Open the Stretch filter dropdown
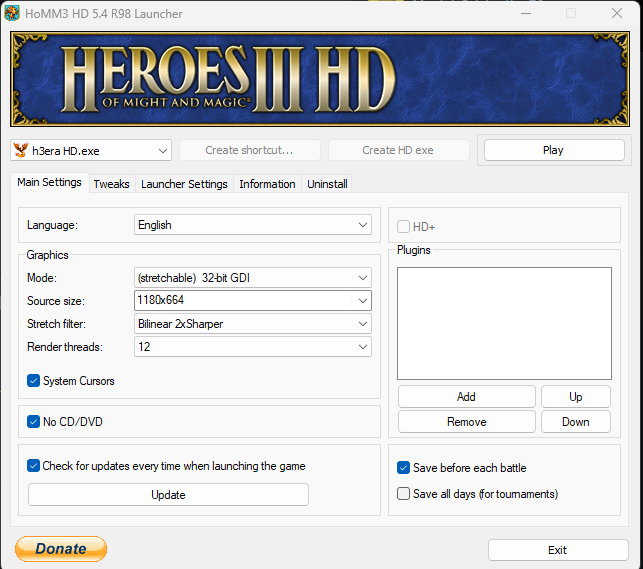The image size is (643, 569). (x=253, y=324)
